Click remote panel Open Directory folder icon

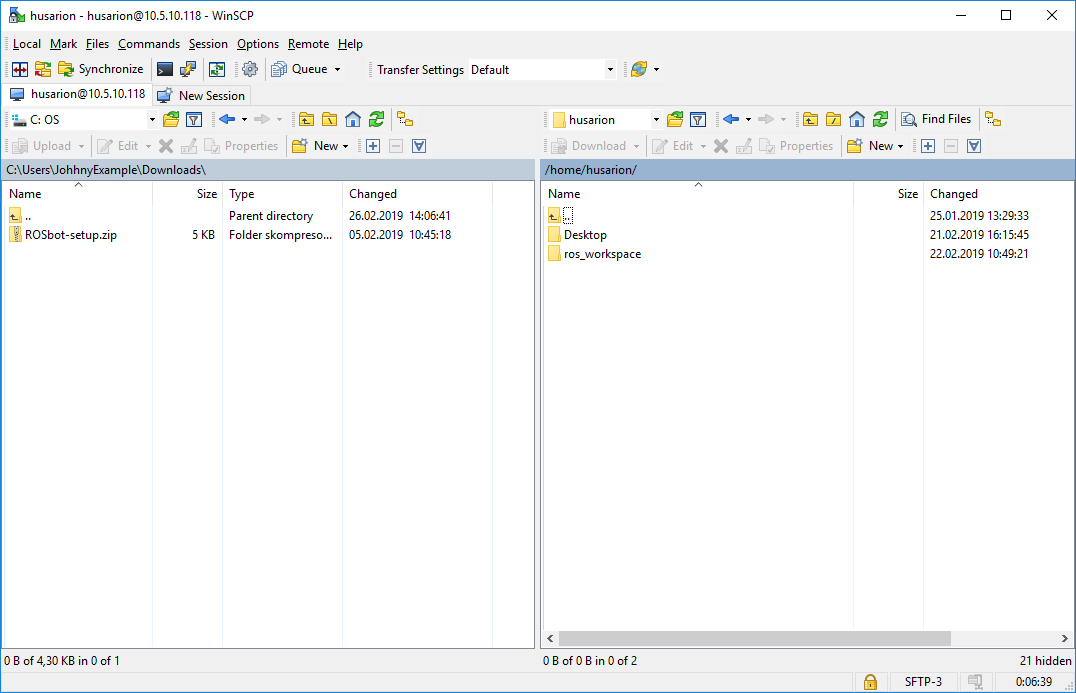click(x=675, y=119)
